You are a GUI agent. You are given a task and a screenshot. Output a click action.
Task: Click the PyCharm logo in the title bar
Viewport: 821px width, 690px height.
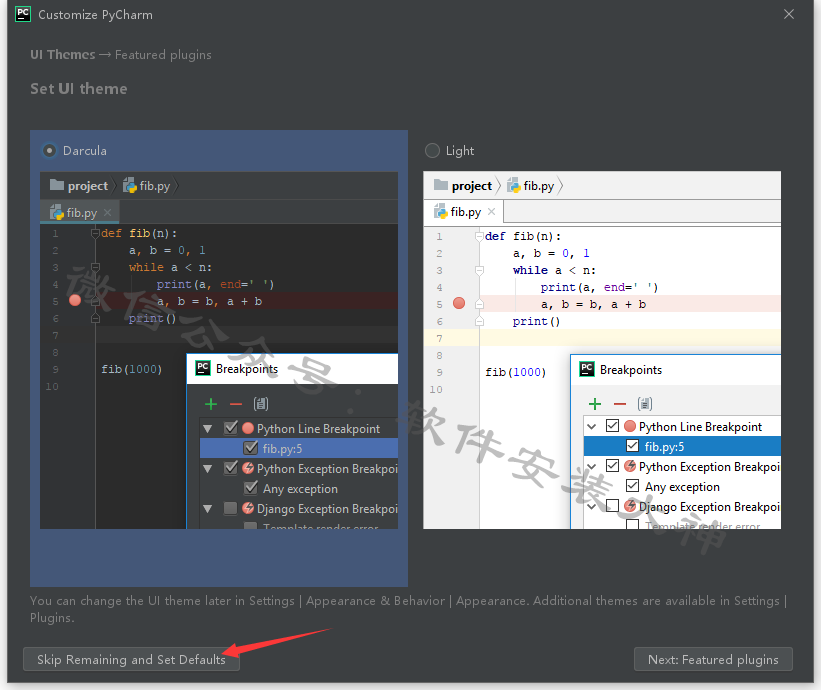[x=23, y=14]
